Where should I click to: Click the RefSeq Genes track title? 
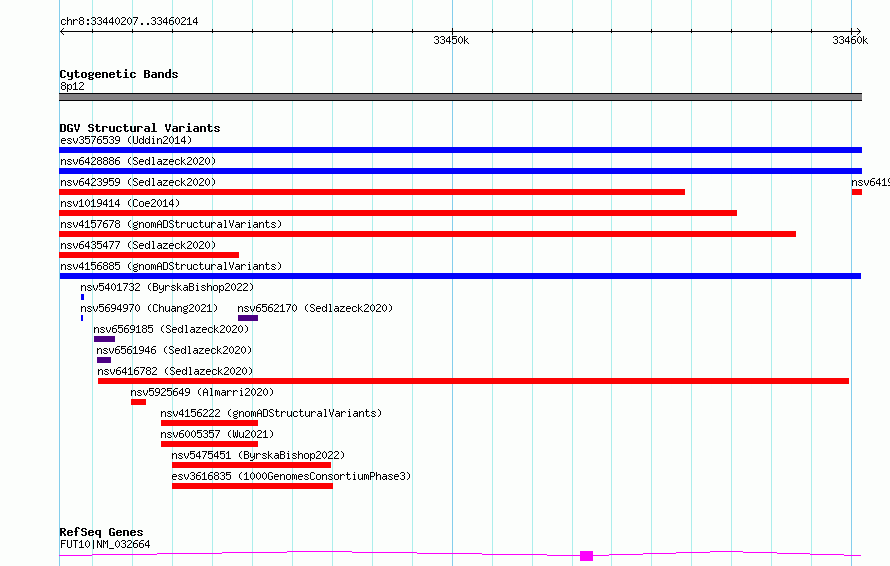pyautogui.click(x=101, y=533)
